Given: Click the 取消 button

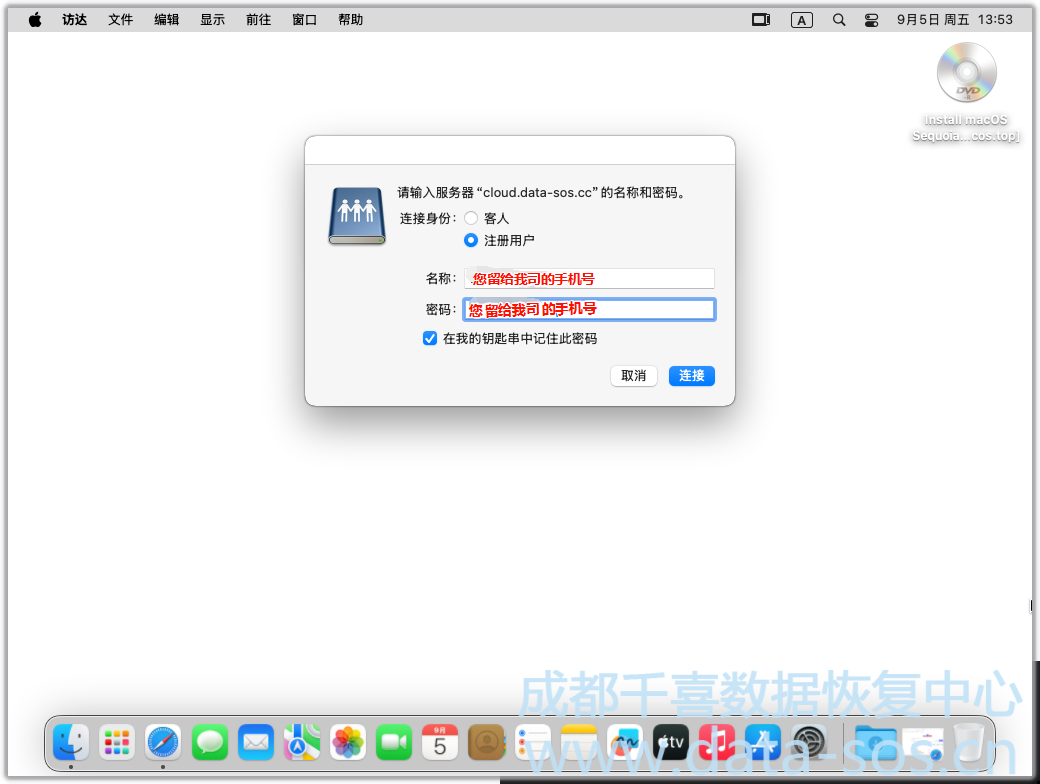Looking at the screenshot, I should 633,376.
